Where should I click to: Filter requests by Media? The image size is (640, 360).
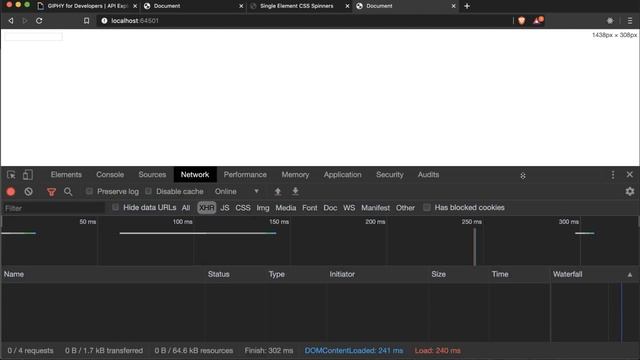pyautogui.click(x=286, y=208)
